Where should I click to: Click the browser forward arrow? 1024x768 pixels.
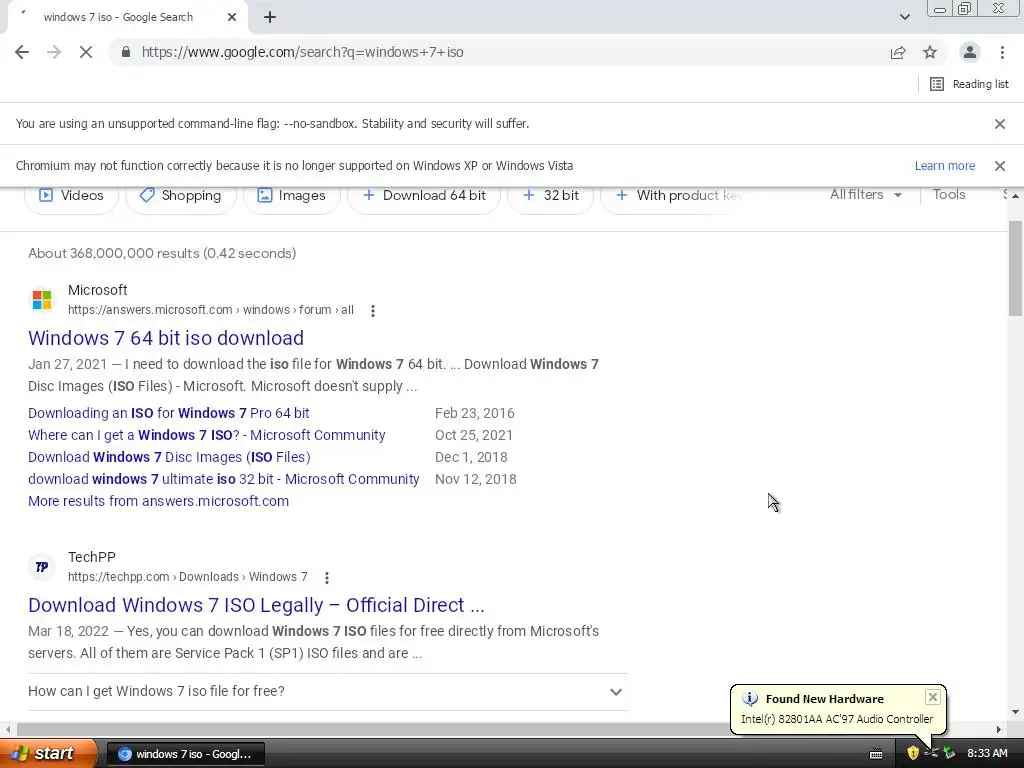click(x=54, y=52)
